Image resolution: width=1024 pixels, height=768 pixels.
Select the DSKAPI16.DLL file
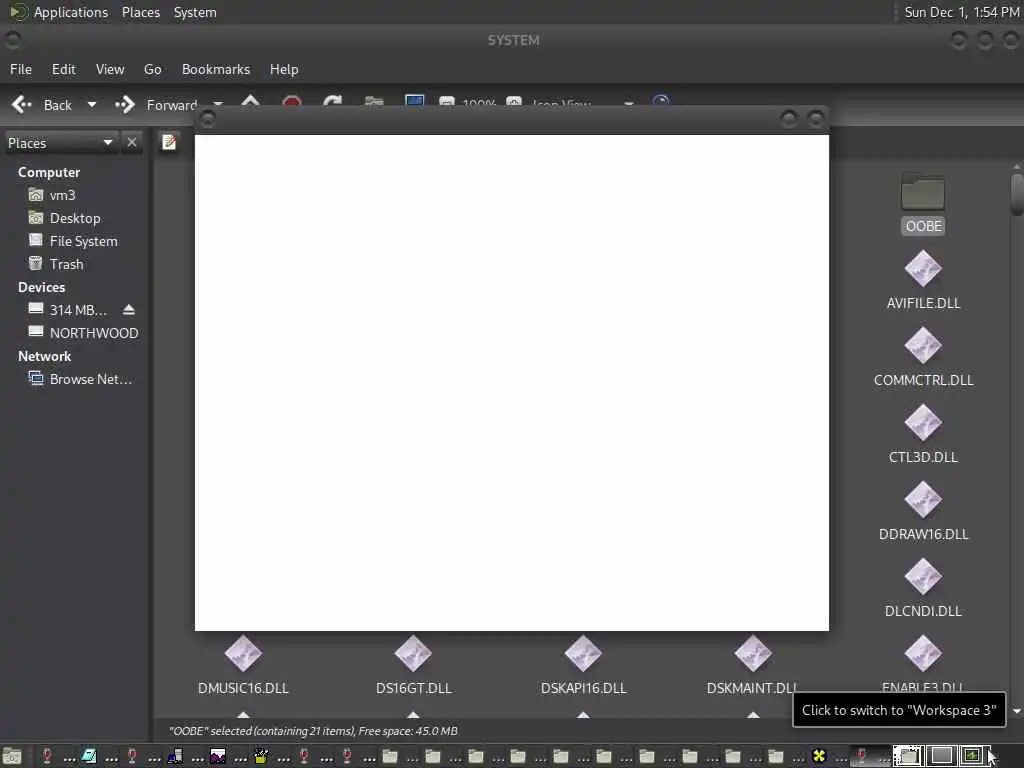(583, 665)
